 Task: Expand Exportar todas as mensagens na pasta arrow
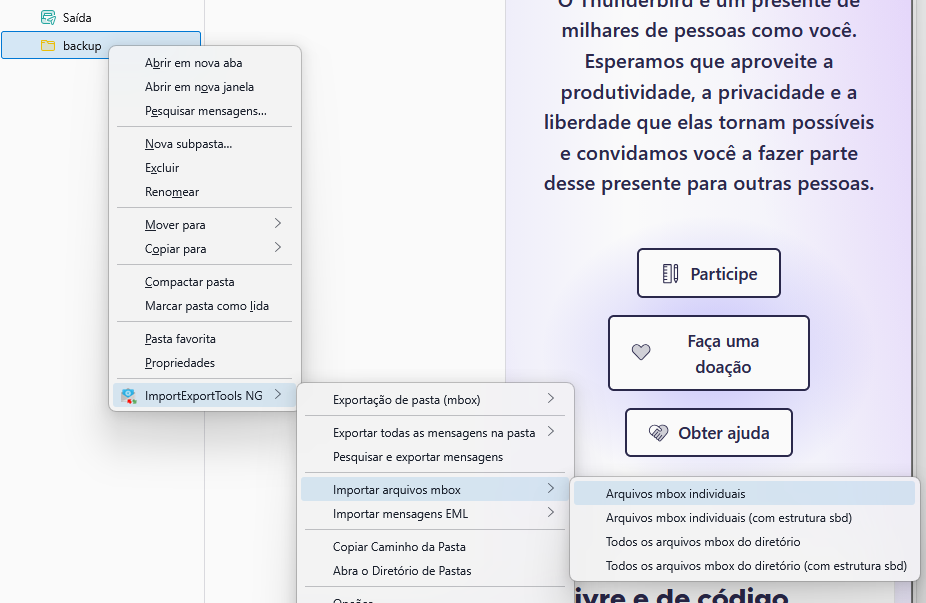pos(550,431)
